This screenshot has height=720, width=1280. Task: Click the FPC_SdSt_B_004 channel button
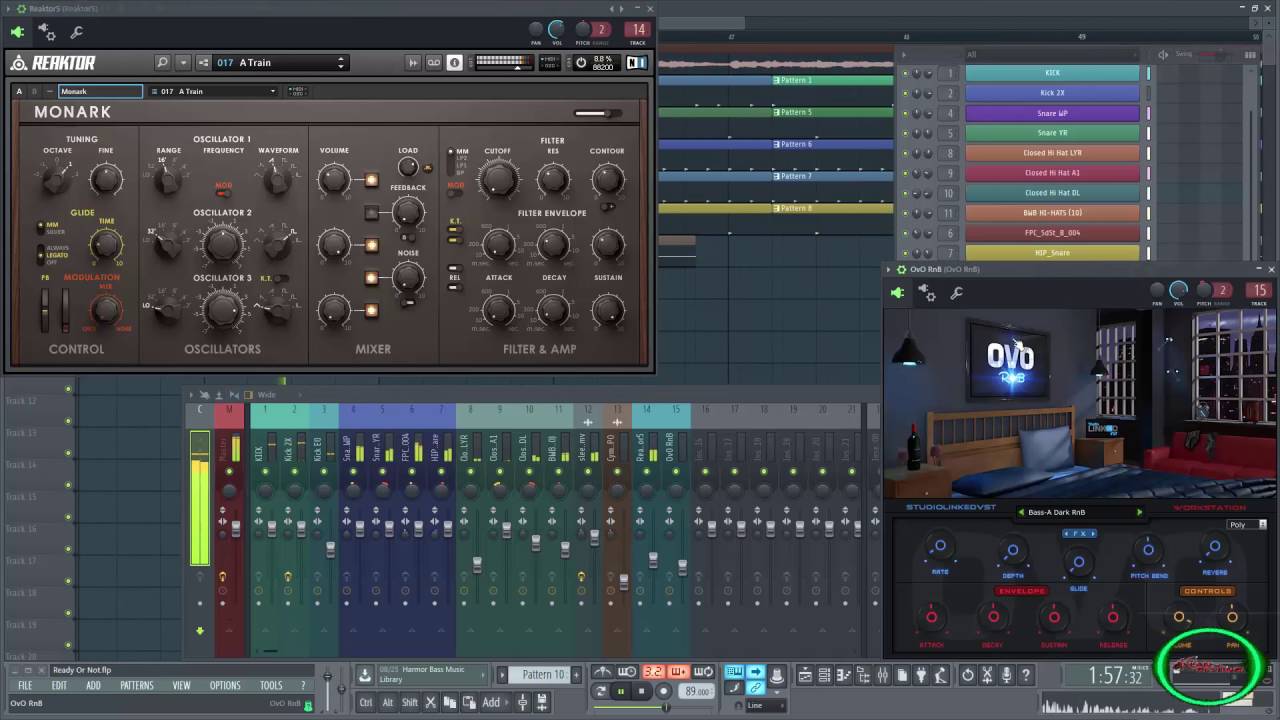tap(1052, 233)
